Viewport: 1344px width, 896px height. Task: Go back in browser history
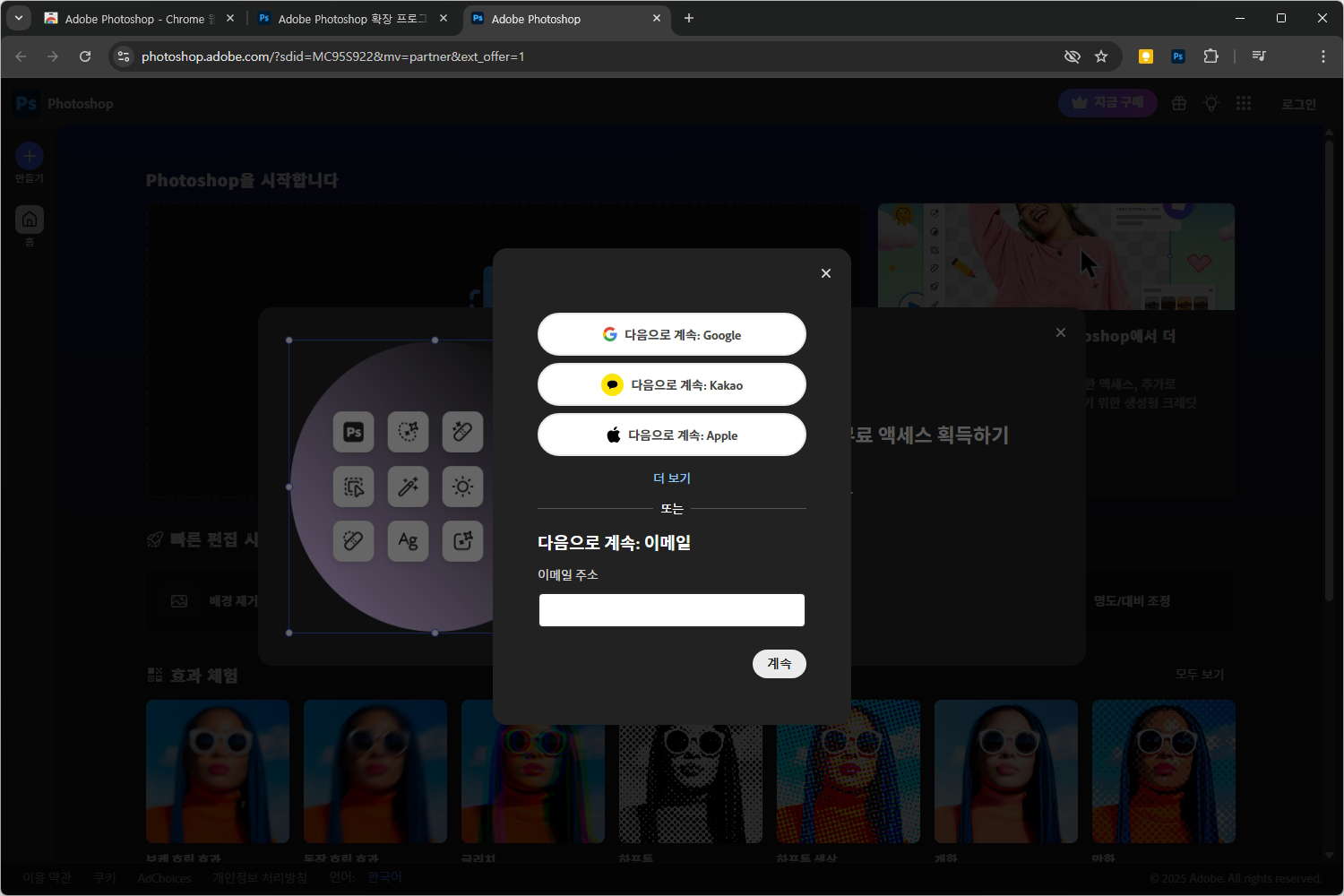pyautogui.click(x=21, y=56)
